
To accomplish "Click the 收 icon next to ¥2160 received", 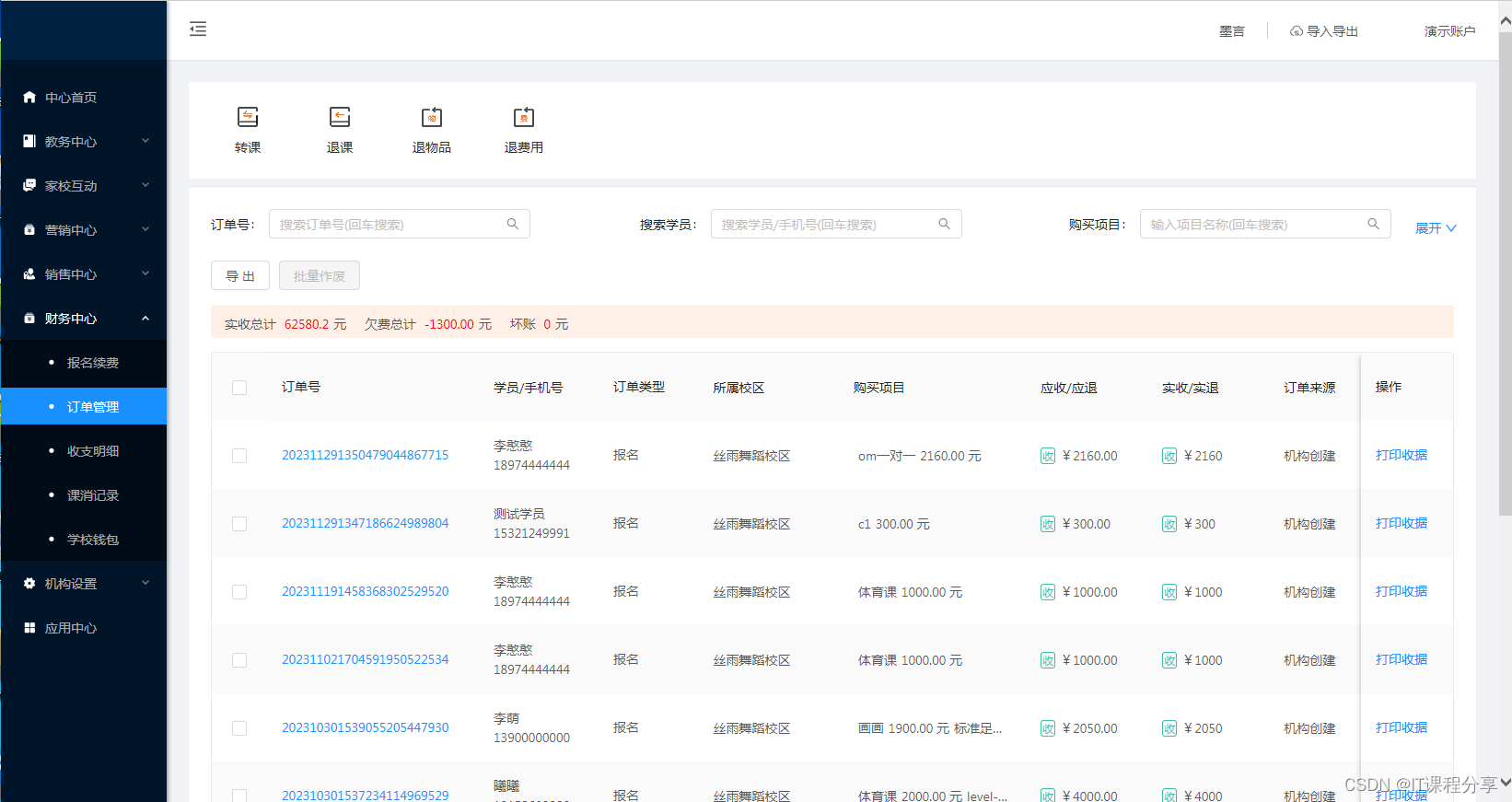I will click(1169, 456).
